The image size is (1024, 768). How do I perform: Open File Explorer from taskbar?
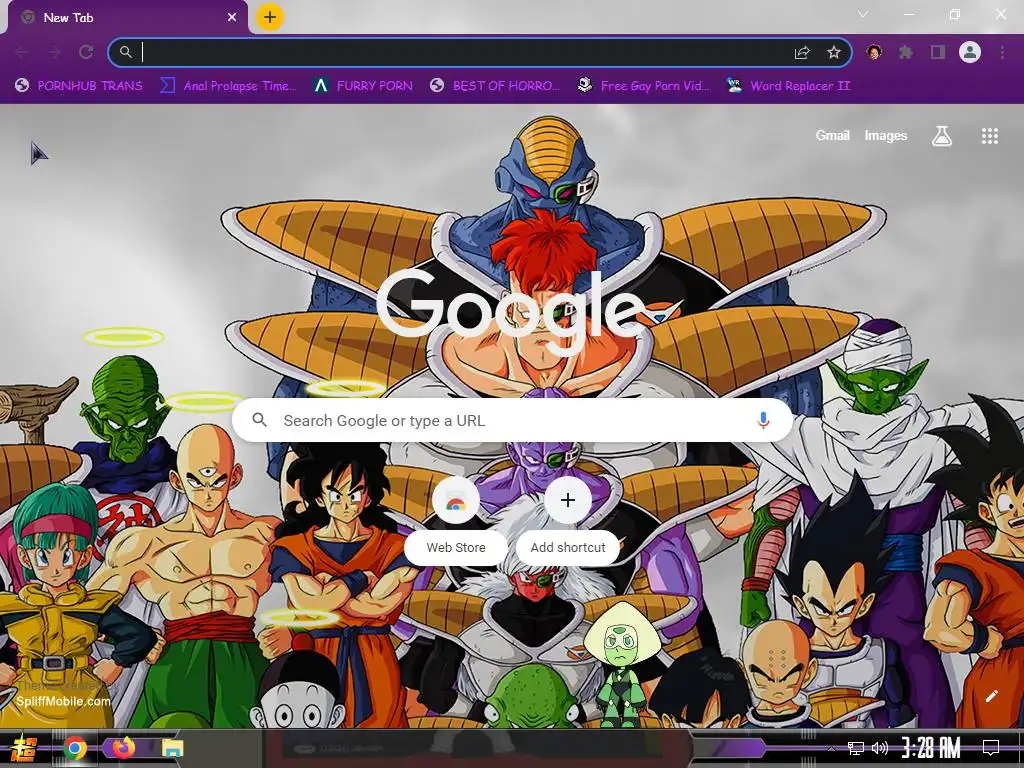pyautogui.click(x=172, y=748)
